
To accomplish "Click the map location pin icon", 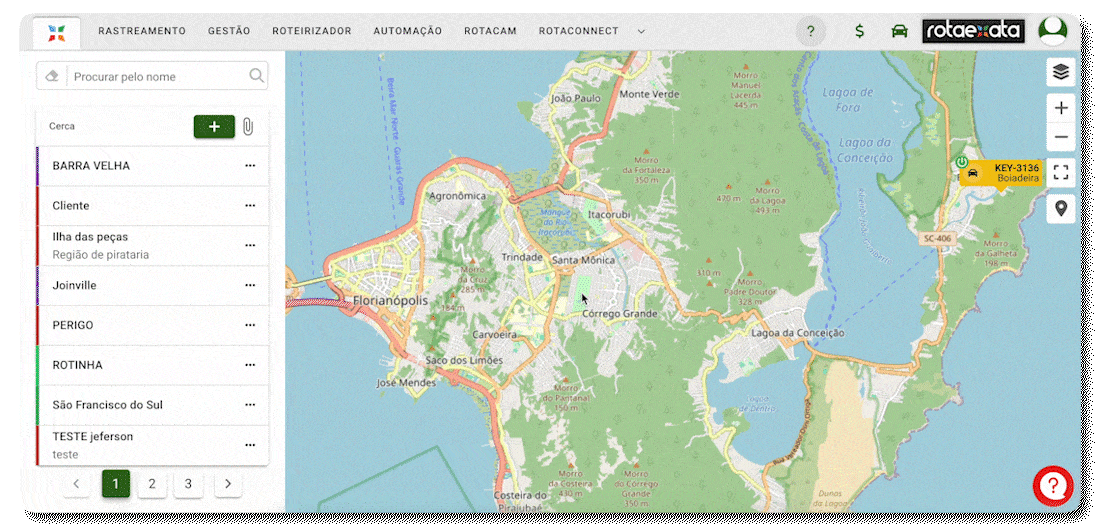I will pos(1061,208).
